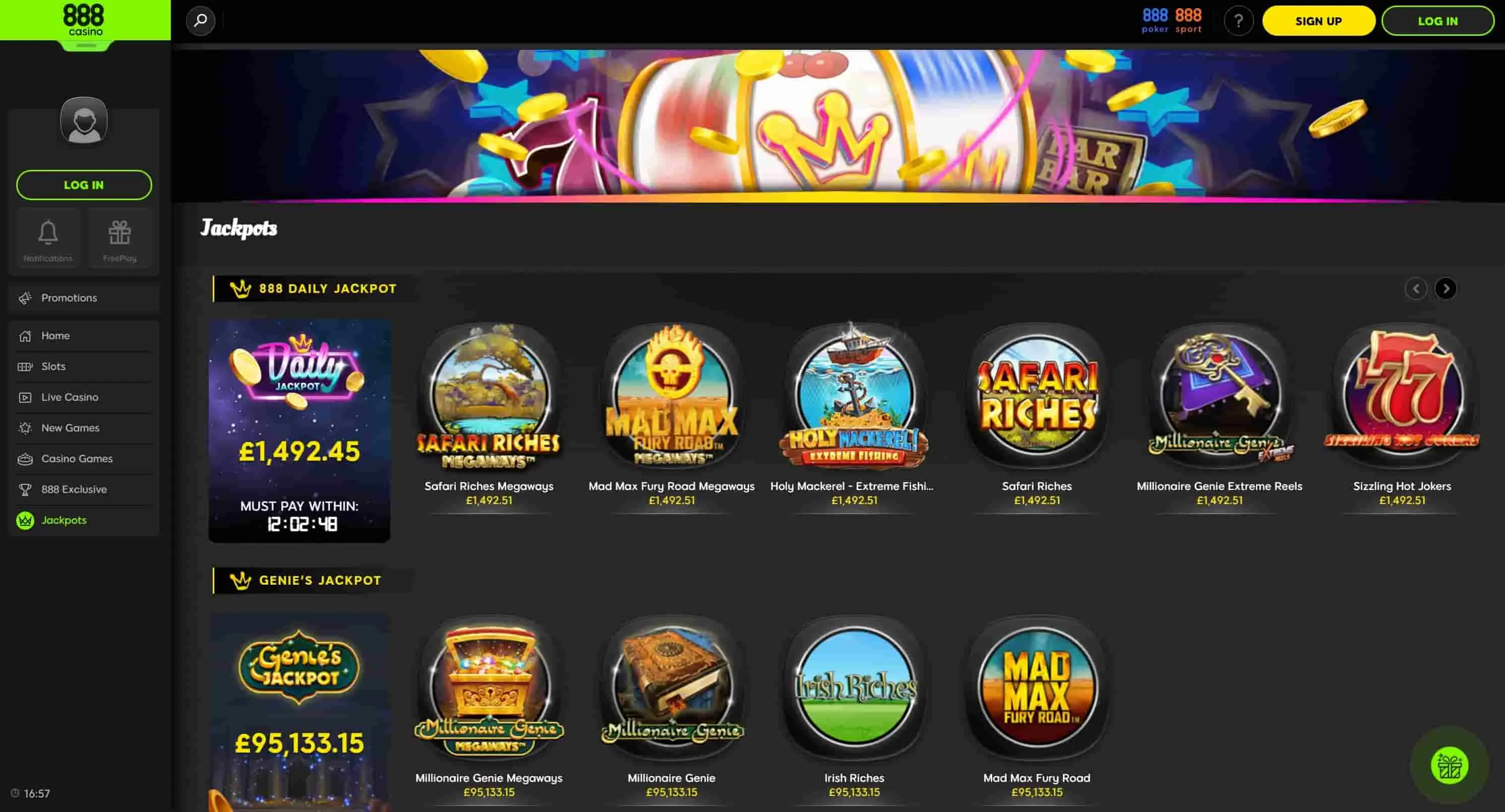Viewport: 1505px width, 812px height.
Task: Open the 888 poker logo link
Action: 1155,21
